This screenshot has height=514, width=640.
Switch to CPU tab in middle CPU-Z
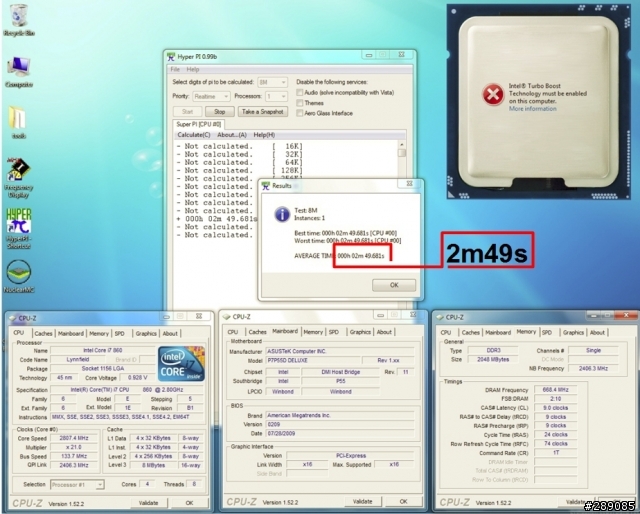point(233,332)
